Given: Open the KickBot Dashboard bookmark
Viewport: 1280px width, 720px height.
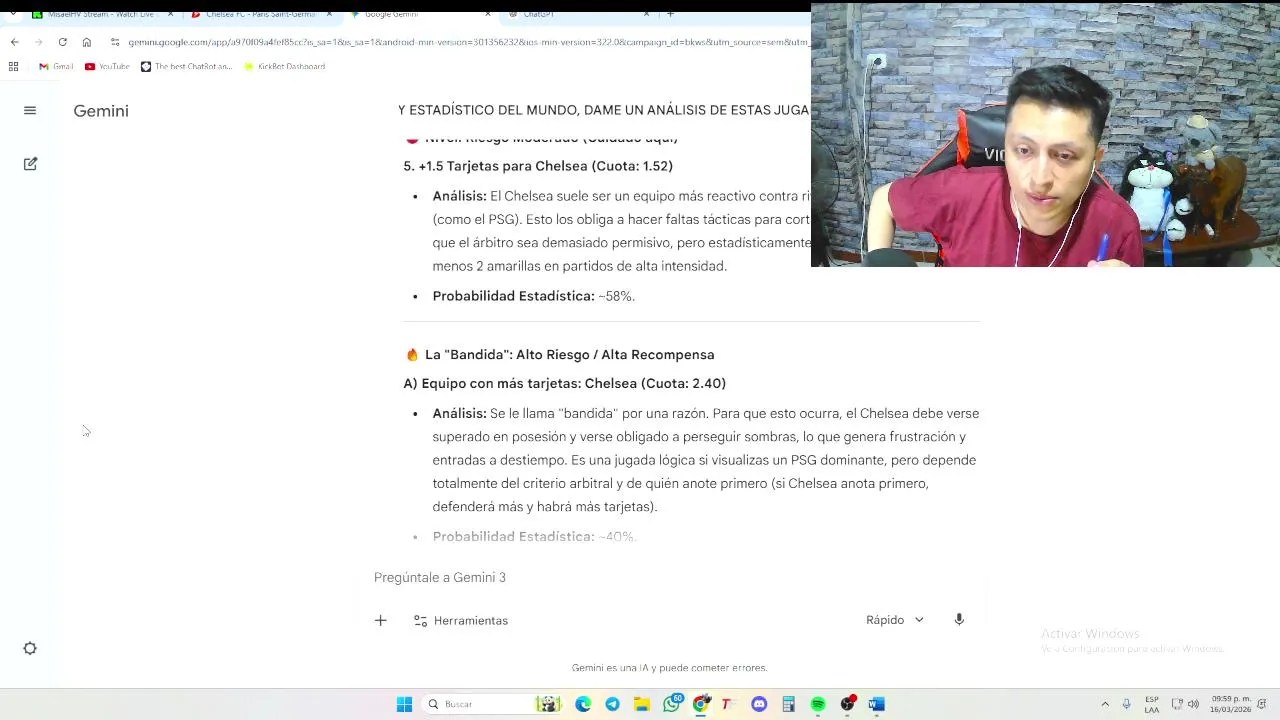Looking at the screenshot, I should coord(283,67).
